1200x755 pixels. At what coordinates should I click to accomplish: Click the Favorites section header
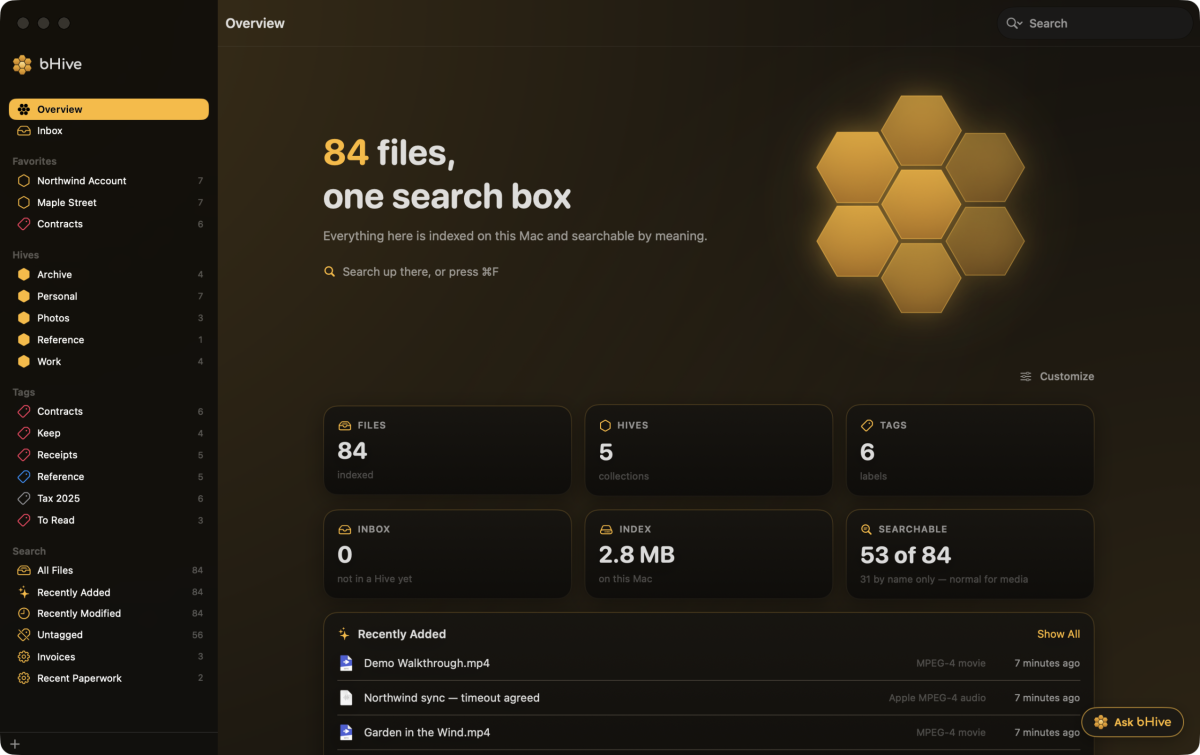(x=34, y=161)
